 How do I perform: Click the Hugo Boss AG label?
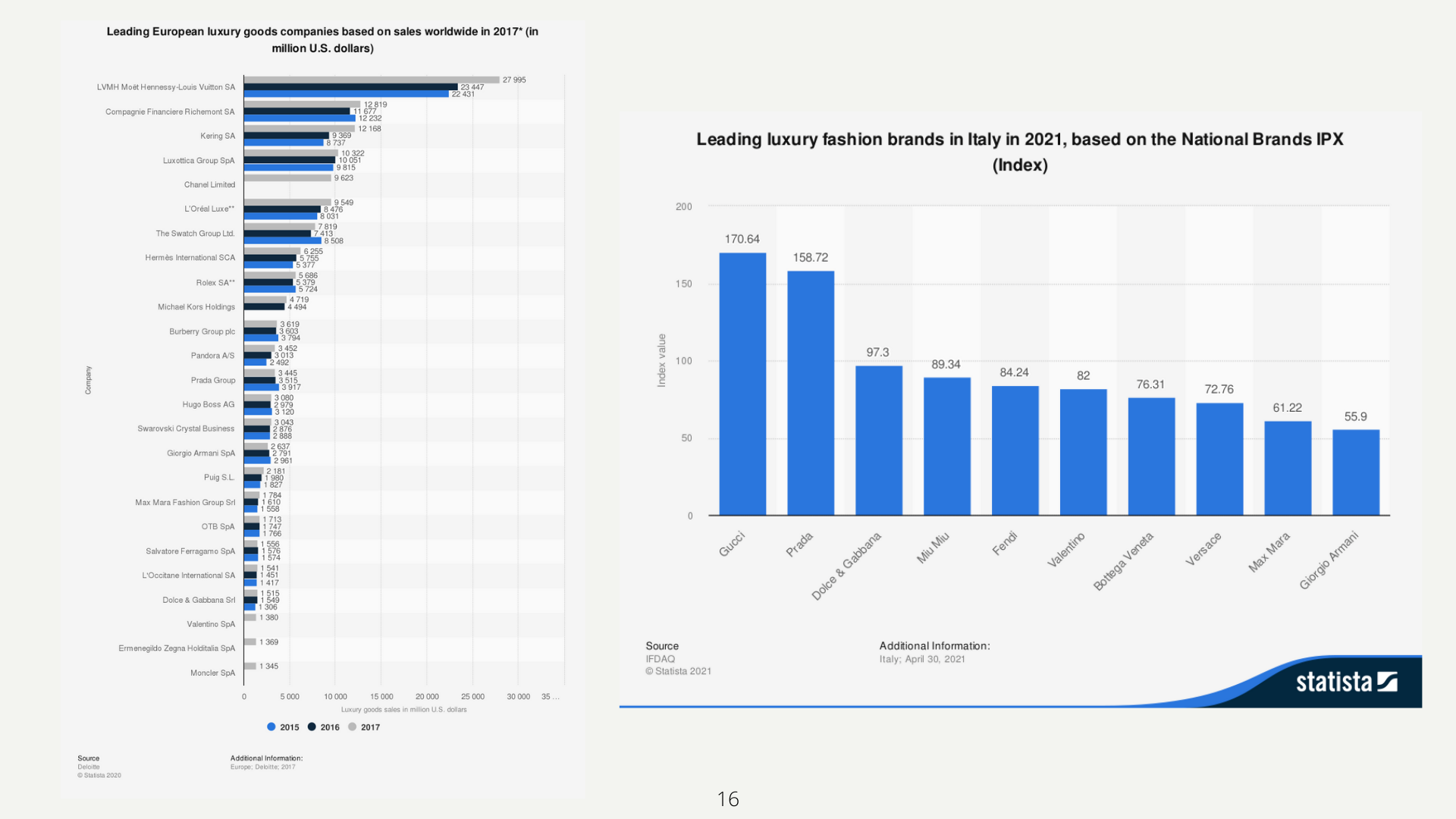(209, 405)
